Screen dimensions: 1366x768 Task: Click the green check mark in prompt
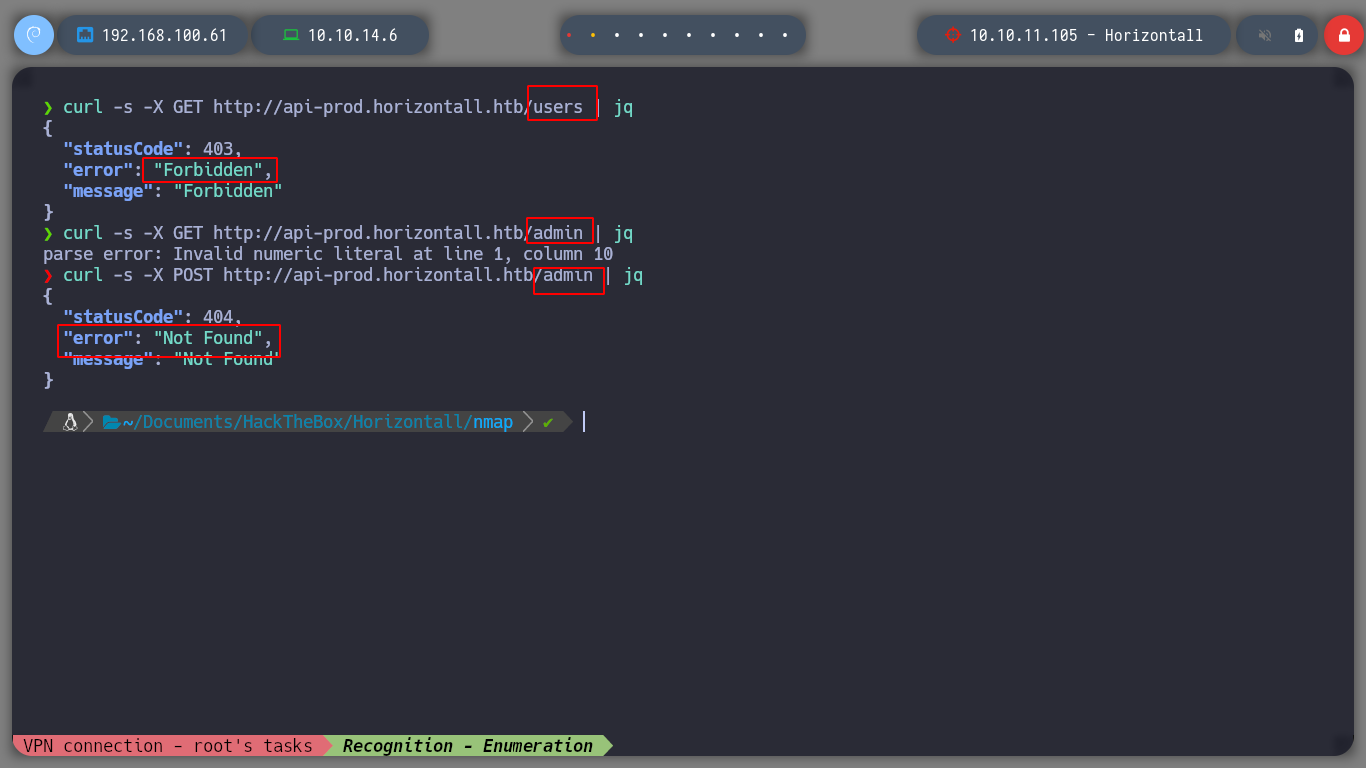548,422
